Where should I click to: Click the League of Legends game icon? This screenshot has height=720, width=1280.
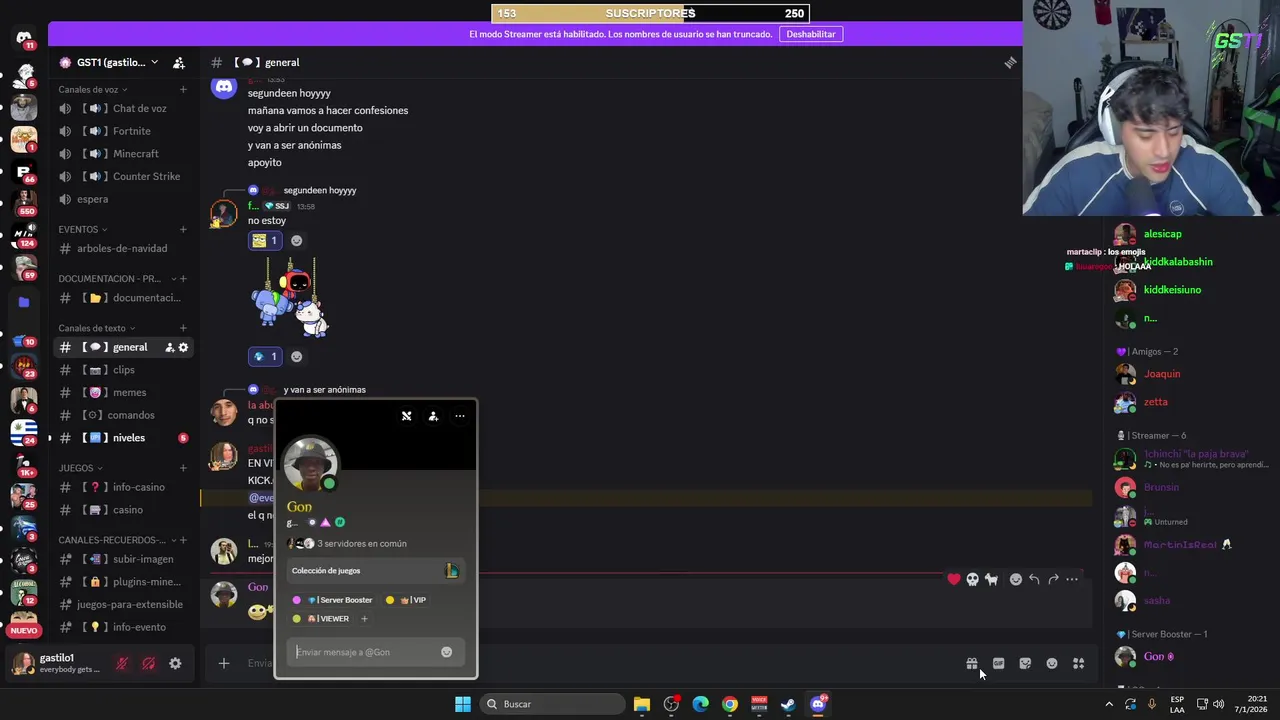point(452,571)
